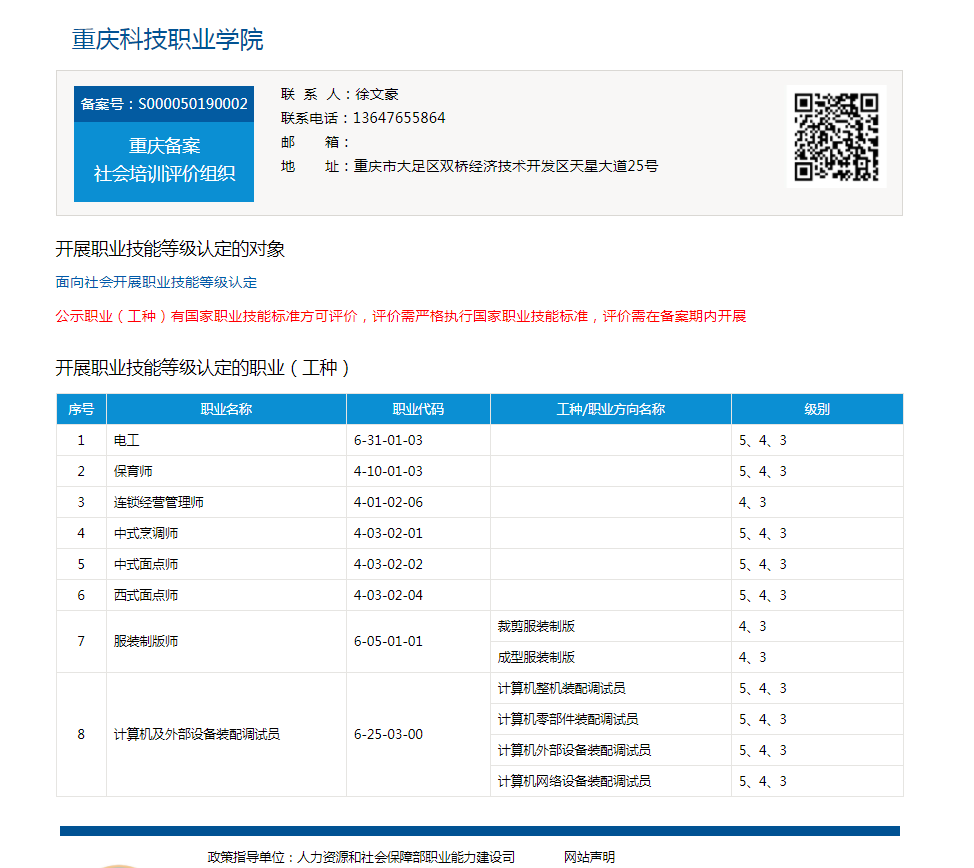Click the 电工 occupation cell
The image size is (974, 868).
click(x=226, y=441)
